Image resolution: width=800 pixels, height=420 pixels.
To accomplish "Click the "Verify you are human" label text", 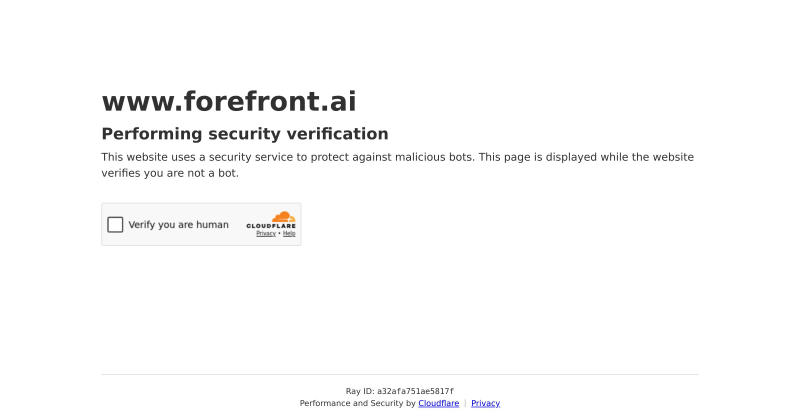I will pos(179,225).
